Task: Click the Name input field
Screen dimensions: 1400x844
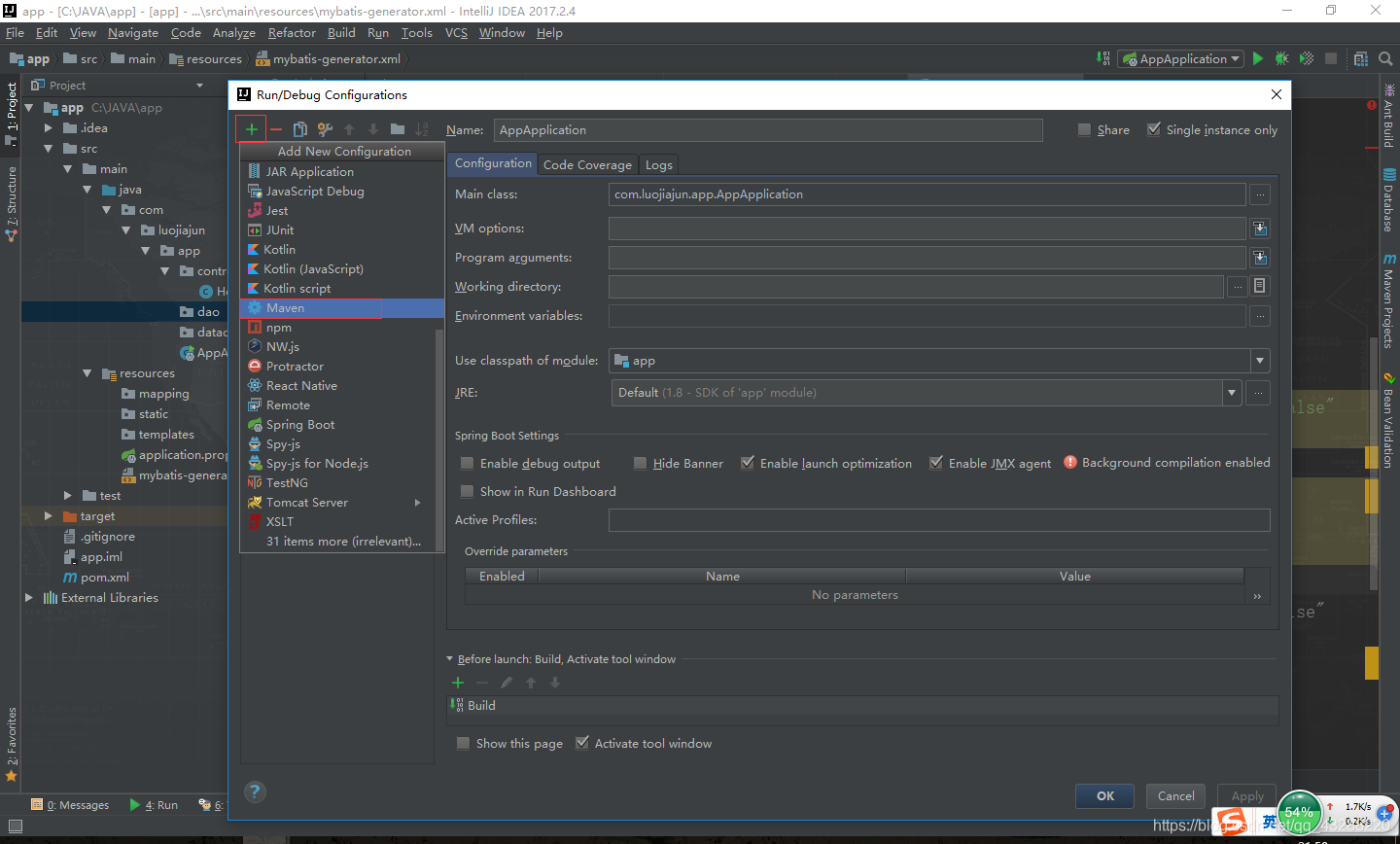Action: pyautogui.click(x=768, y=130)
